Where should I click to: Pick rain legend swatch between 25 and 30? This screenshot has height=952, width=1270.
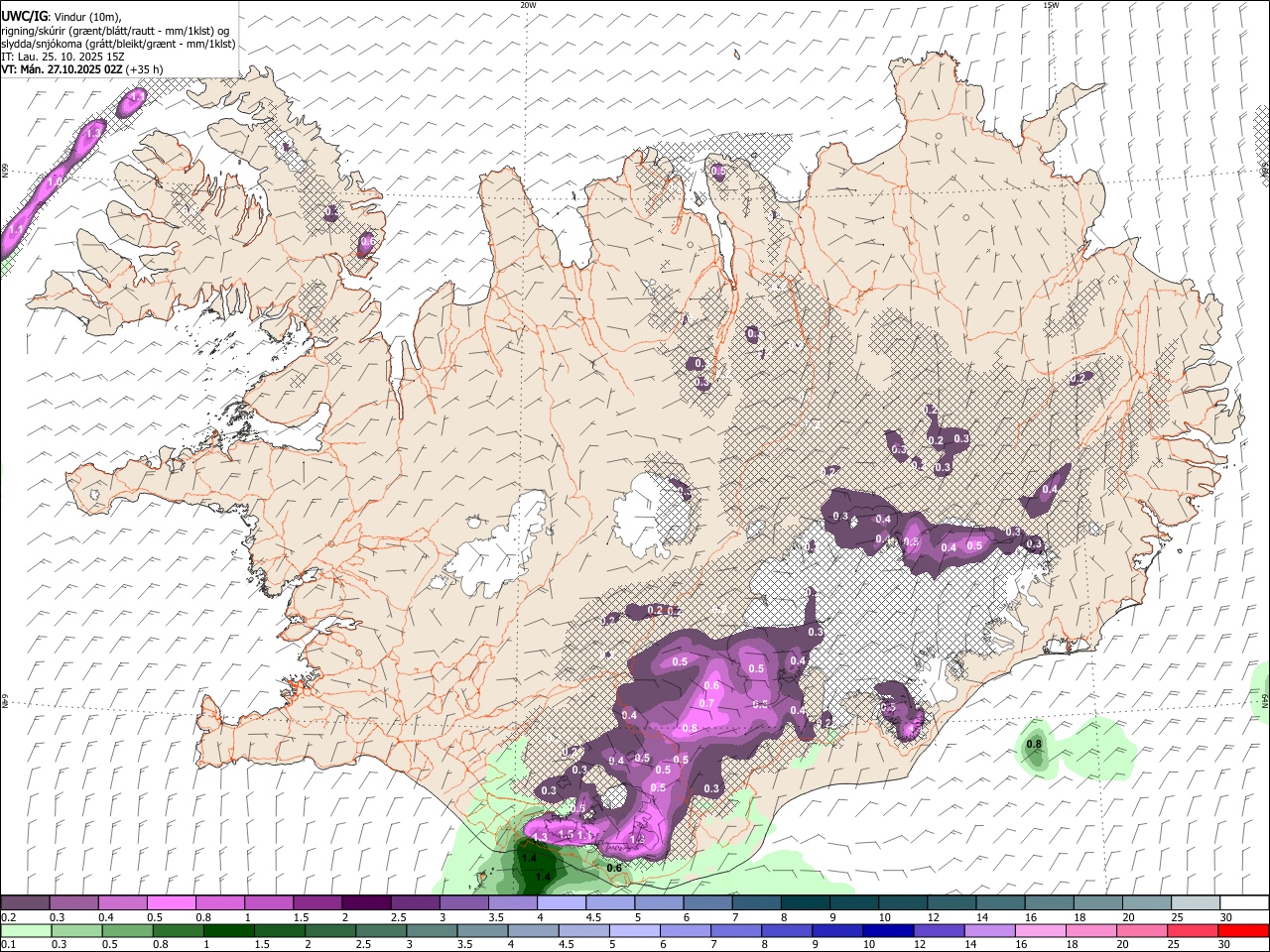point(1192,931)
